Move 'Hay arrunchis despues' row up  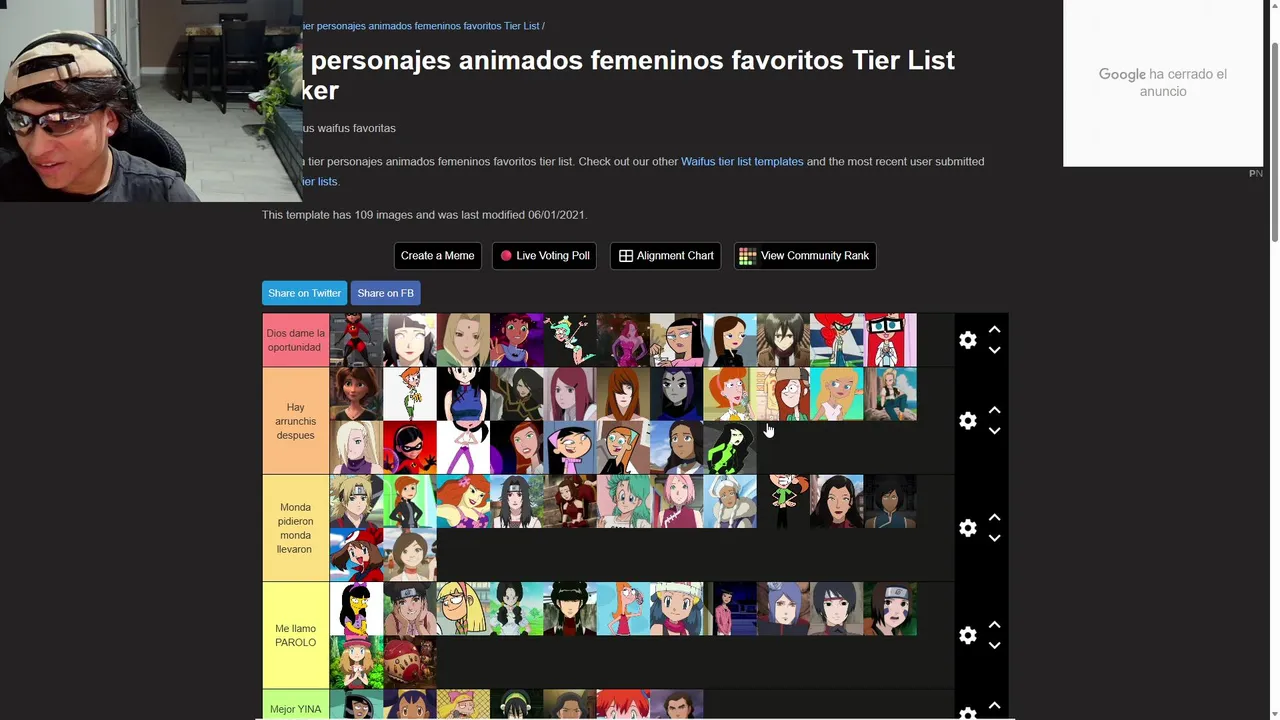[994, 410]
